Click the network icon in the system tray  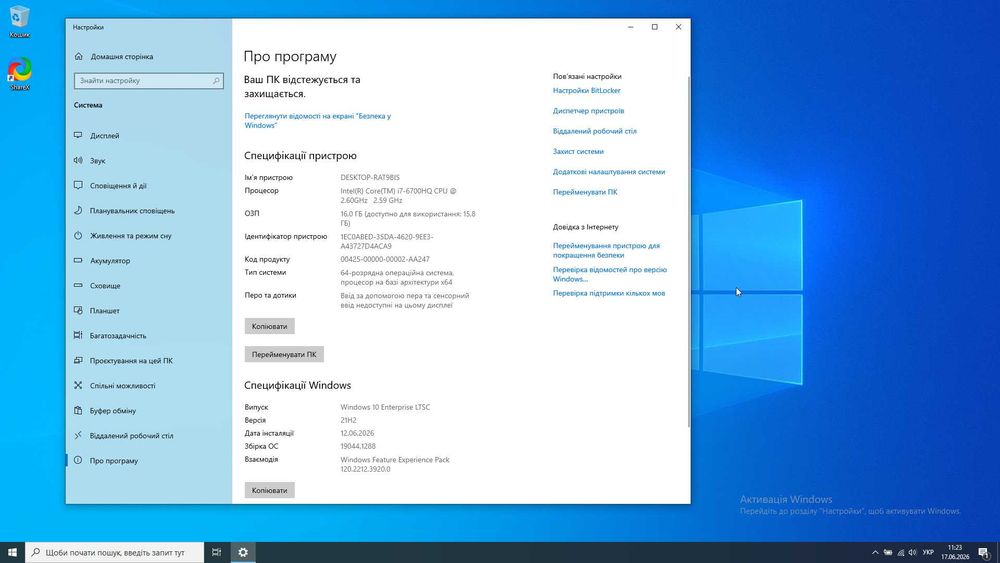(x=901, y=552)
